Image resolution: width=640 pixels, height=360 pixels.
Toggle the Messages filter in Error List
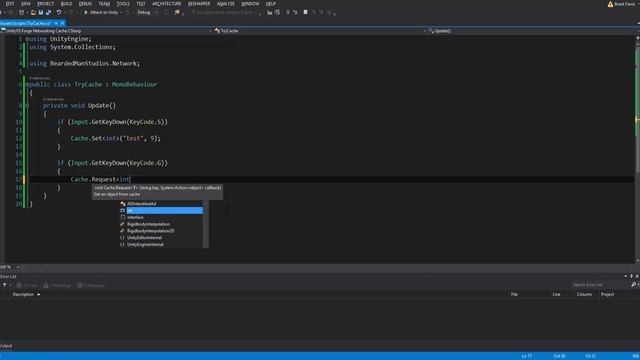[91, 285]
